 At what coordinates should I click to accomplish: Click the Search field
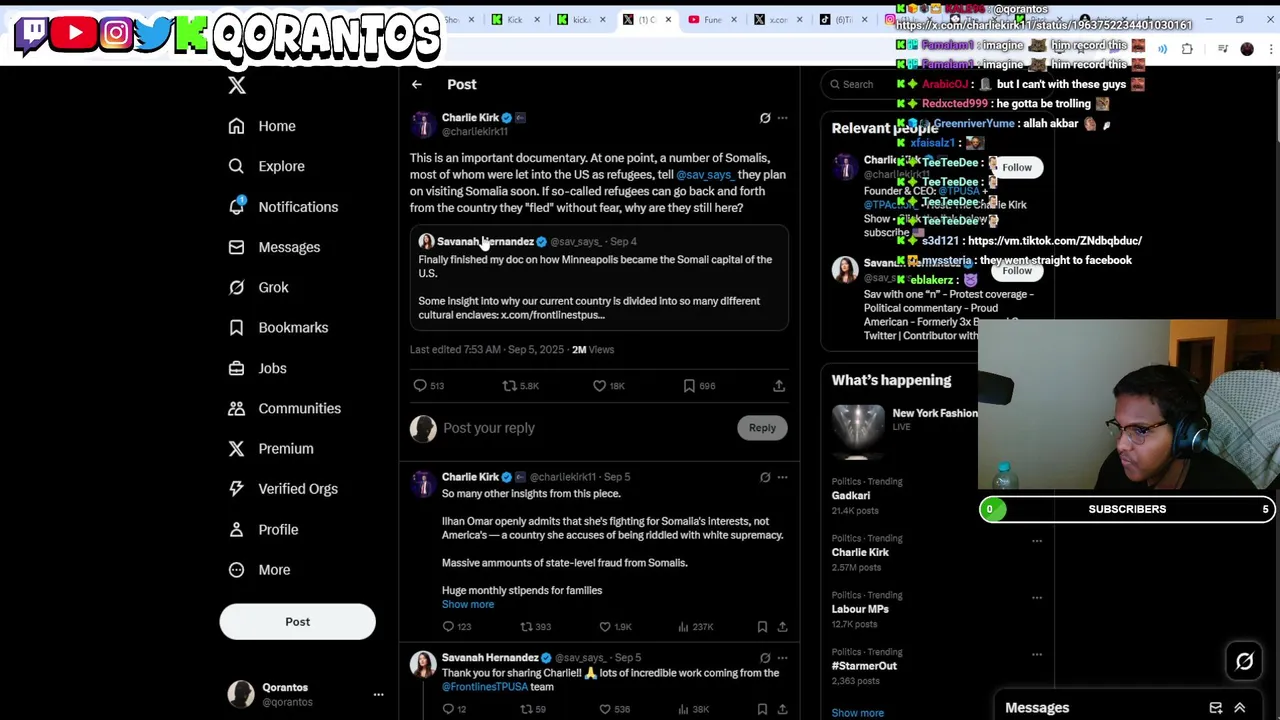click(857, 85)
